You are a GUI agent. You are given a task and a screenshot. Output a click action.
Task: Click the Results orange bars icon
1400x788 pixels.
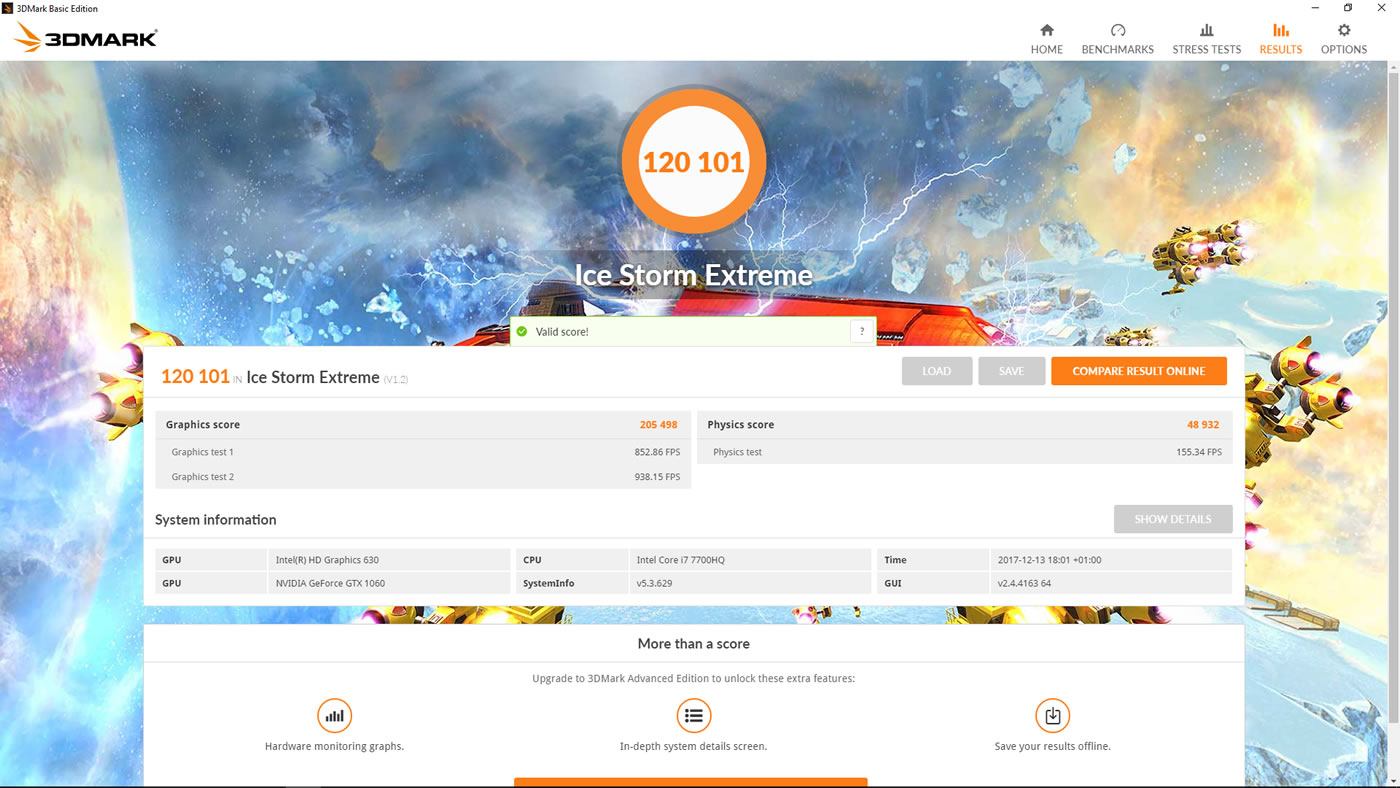[1281, 30]
